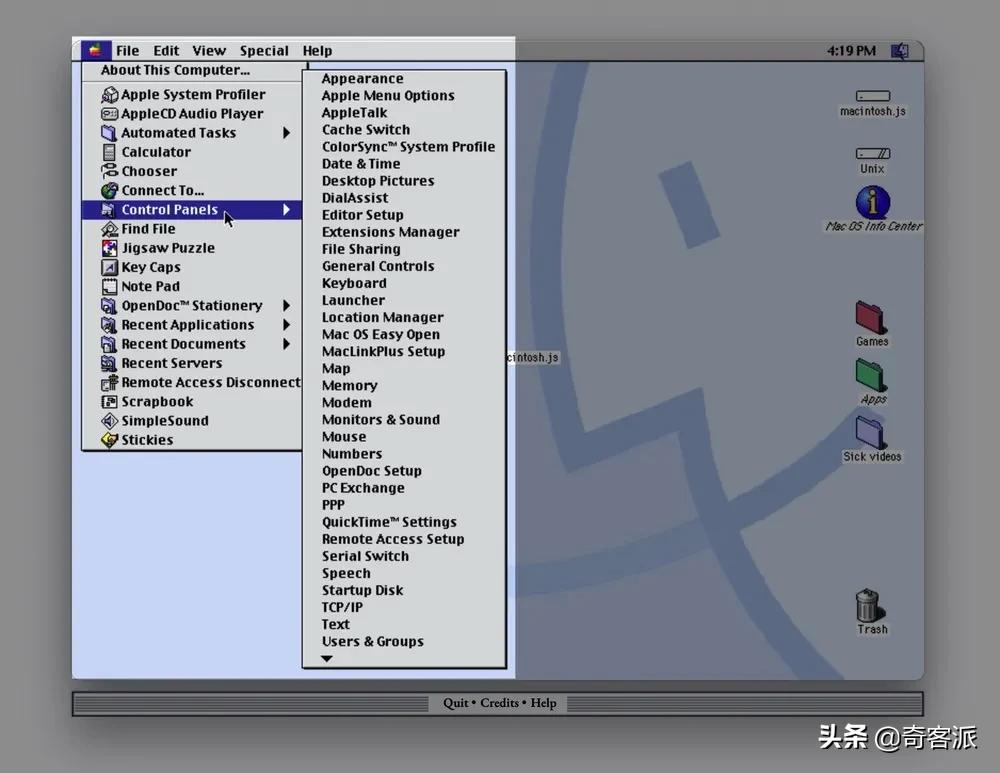
Task: Click the Help link in bottom bar
Action: coord(543,703)
